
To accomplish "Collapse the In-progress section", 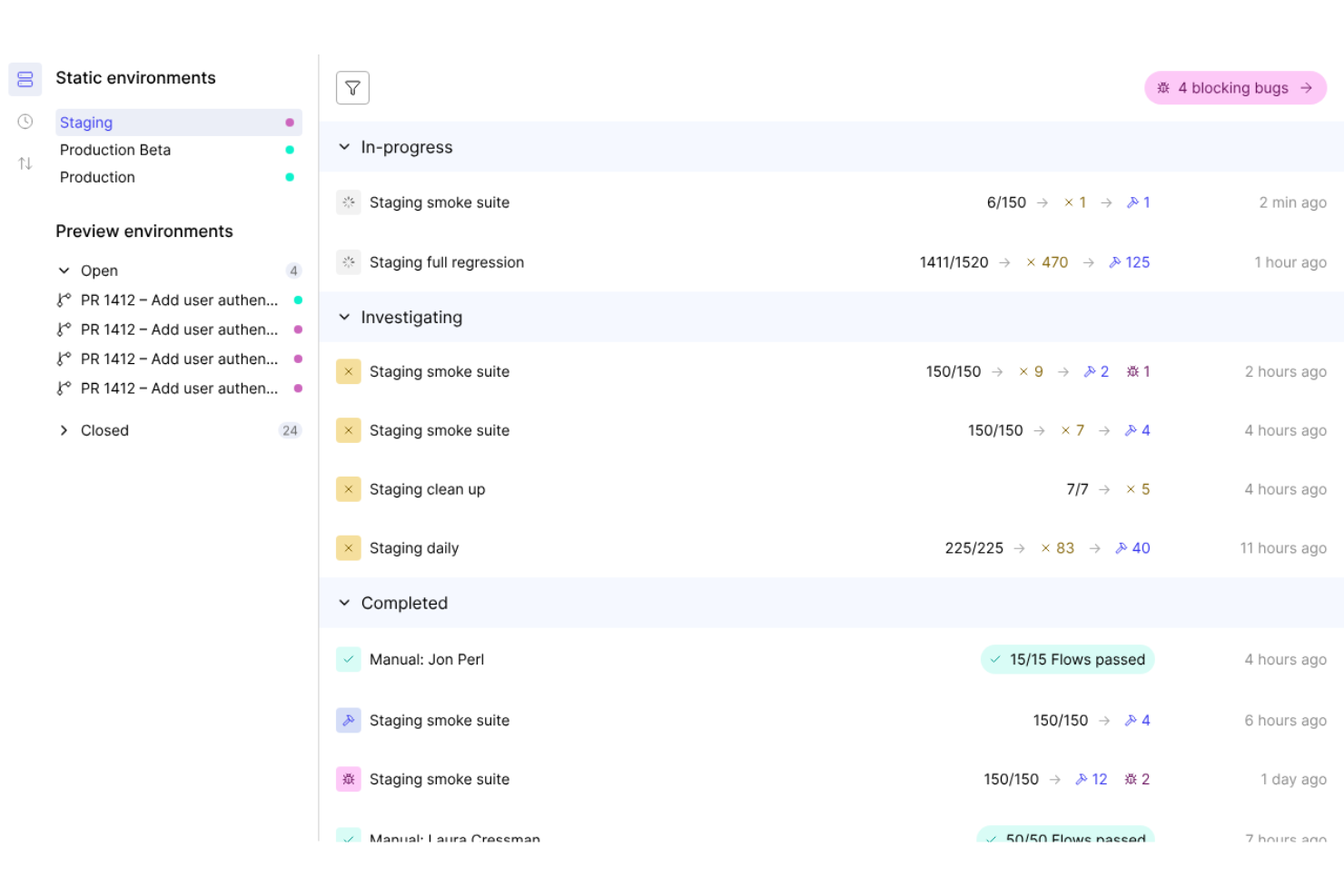I will pos(345,146).
